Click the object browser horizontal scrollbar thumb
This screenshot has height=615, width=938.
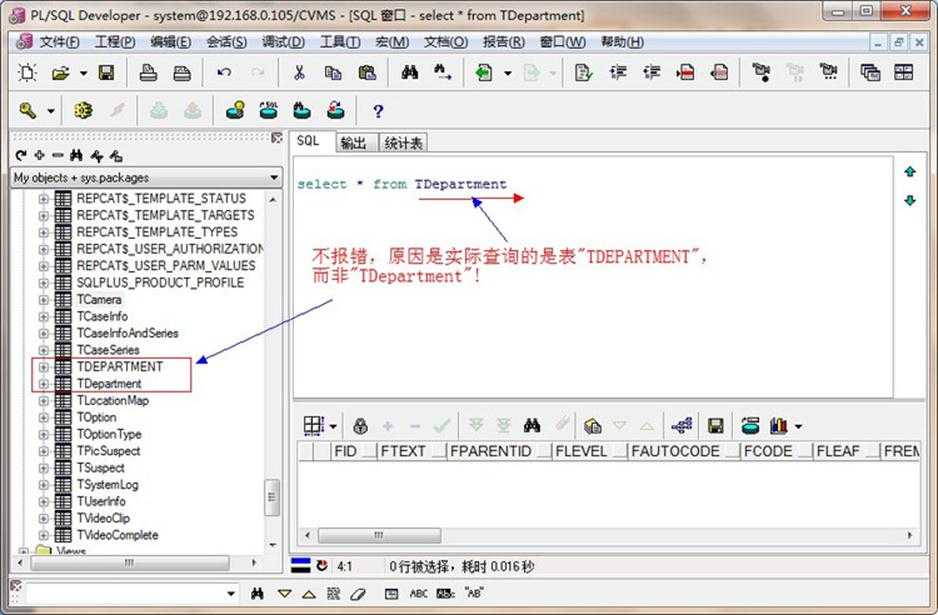pos(130,563)
